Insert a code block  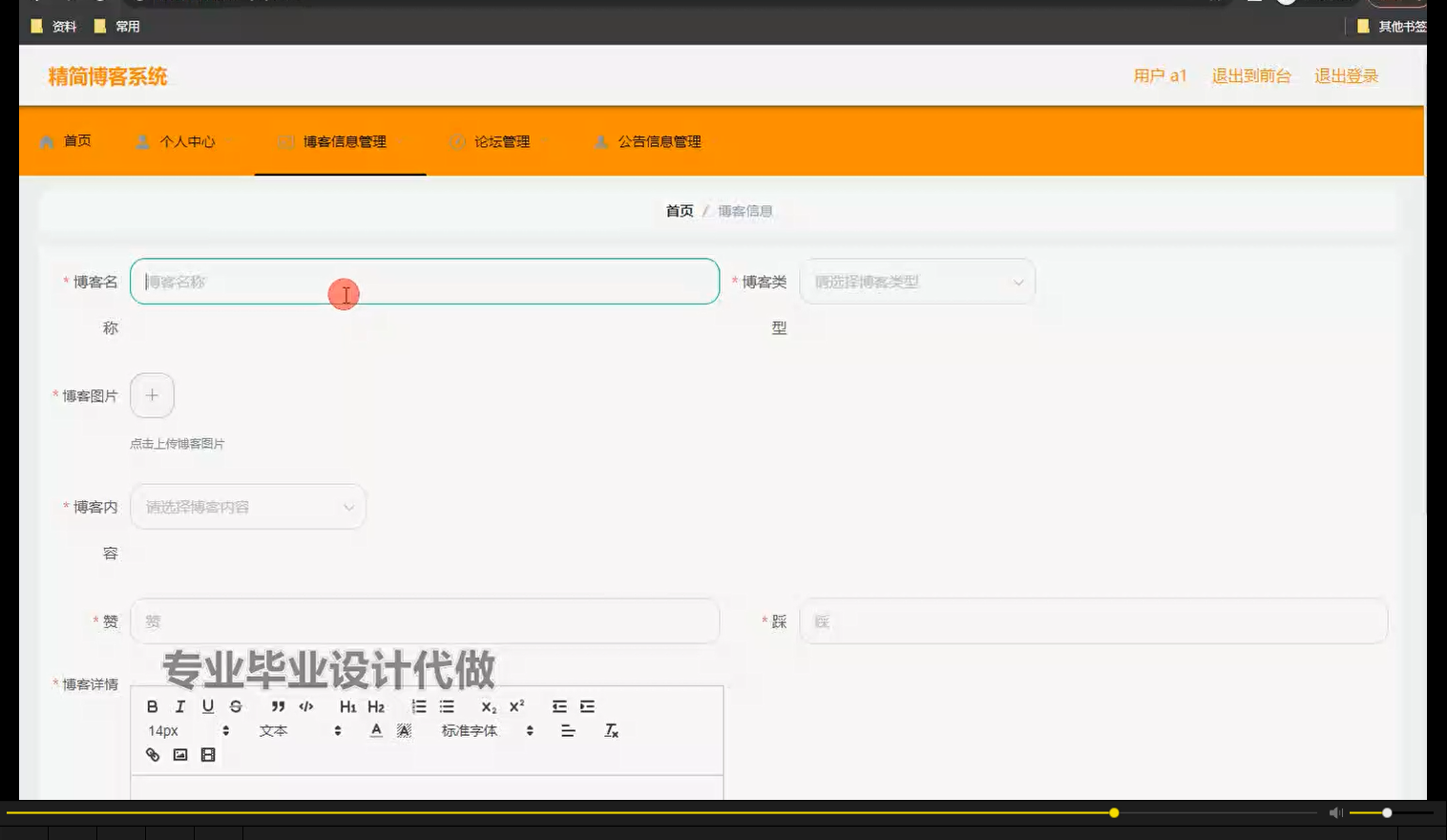(x=306, y=706)
